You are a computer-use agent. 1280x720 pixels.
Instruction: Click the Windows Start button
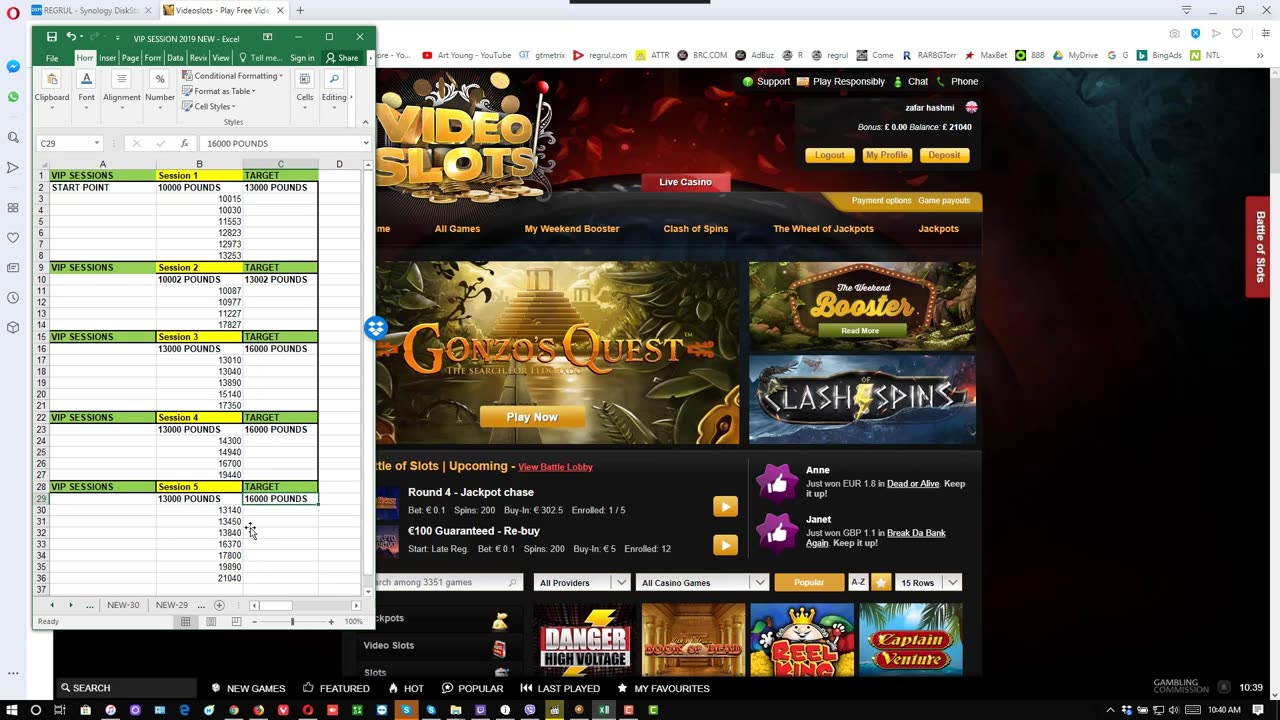[11, 710]
